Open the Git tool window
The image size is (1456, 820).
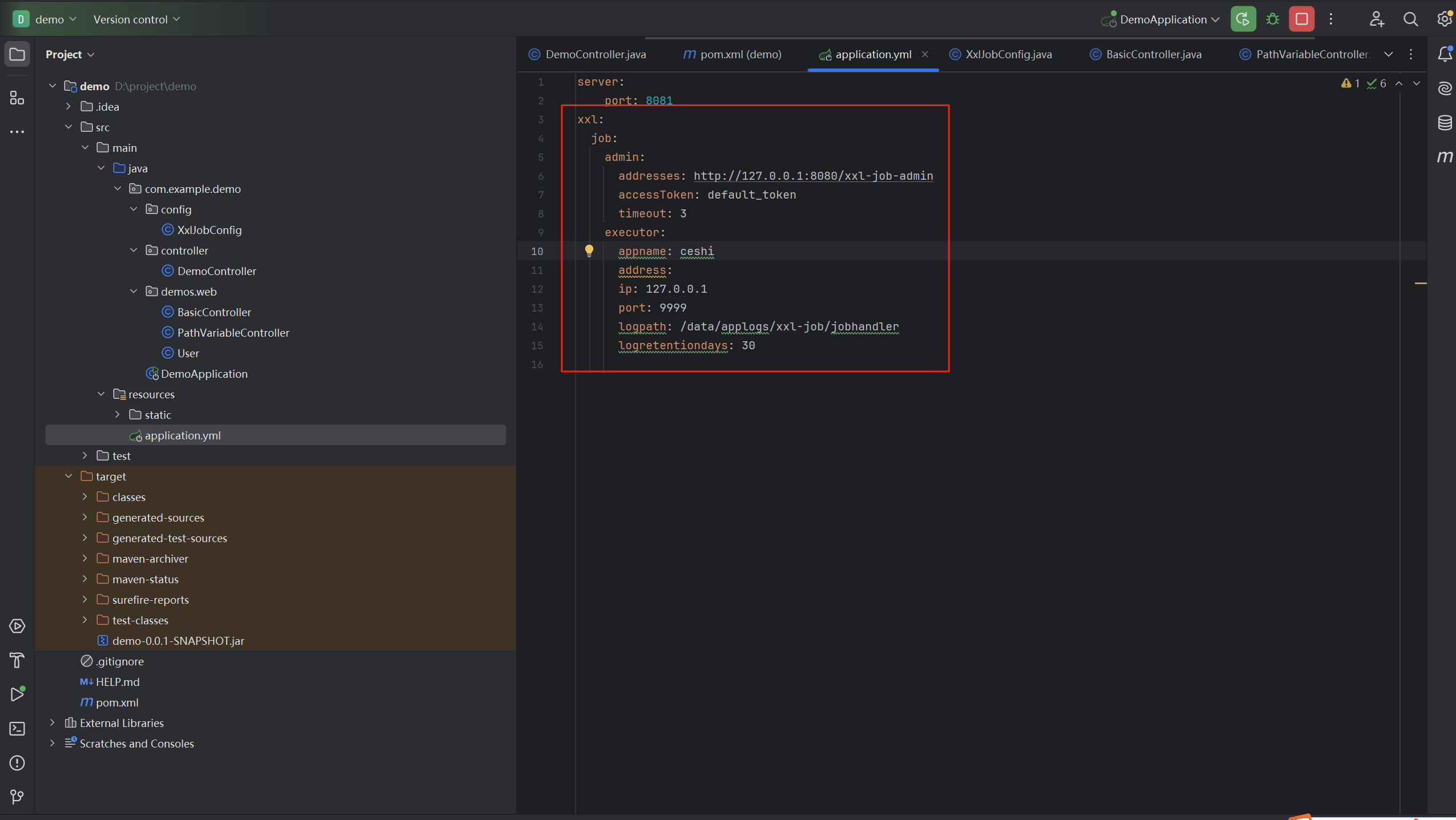point(17,797)
